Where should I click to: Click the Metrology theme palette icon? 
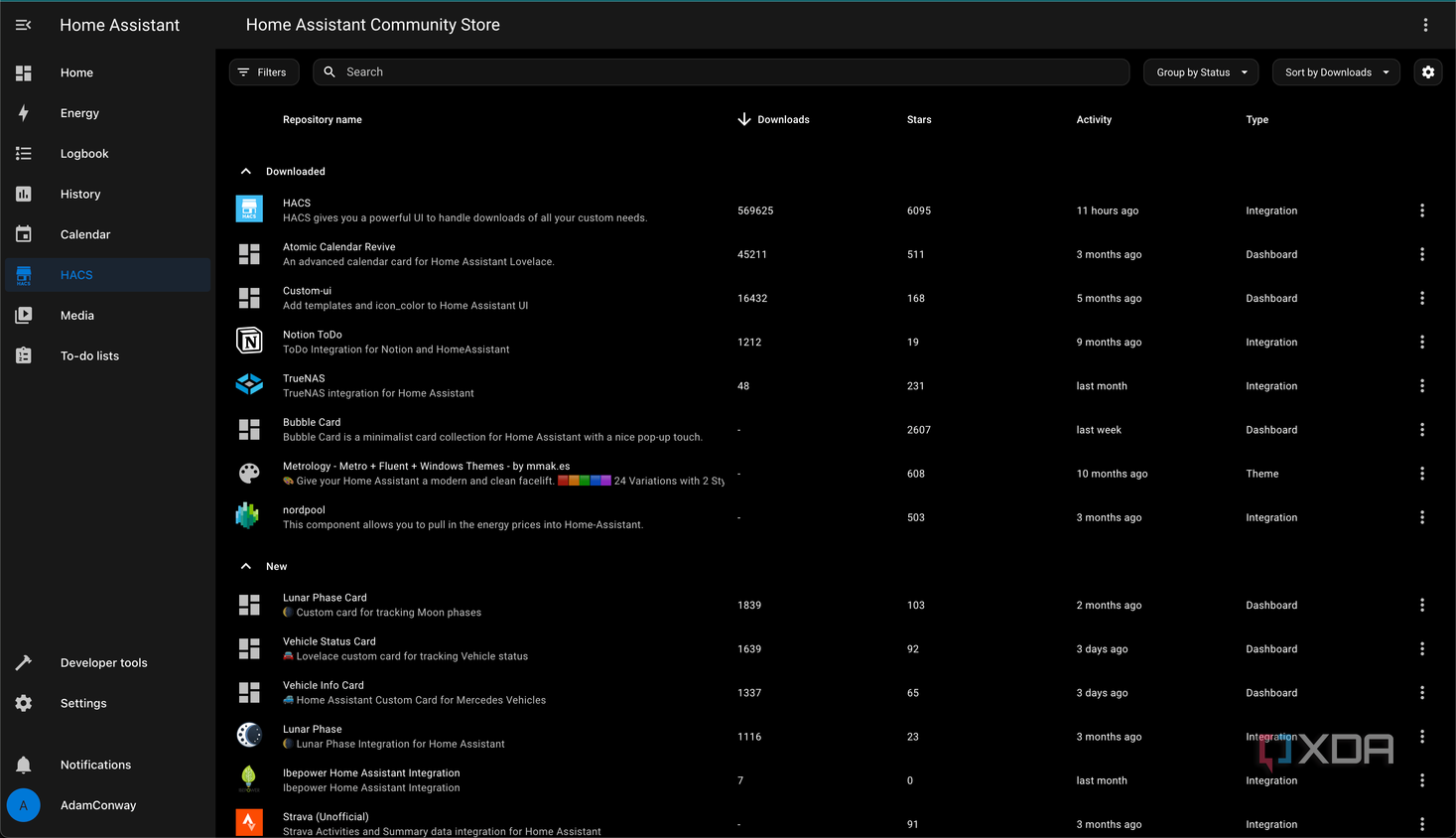[x=249, y=474]
